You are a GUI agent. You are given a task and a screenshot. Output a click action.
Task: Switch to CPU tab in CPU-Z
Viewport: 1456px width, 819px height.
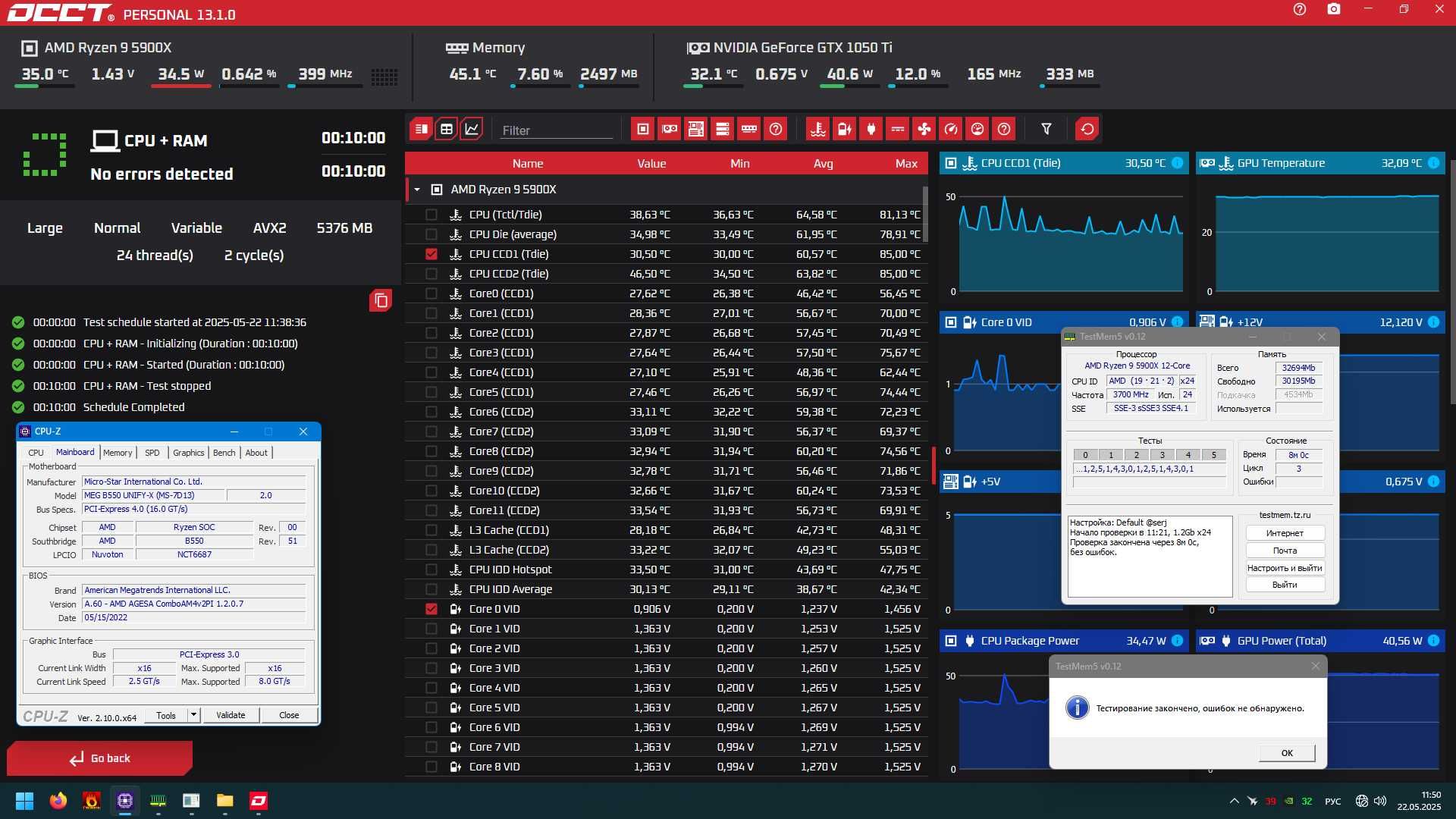[36, 453]
